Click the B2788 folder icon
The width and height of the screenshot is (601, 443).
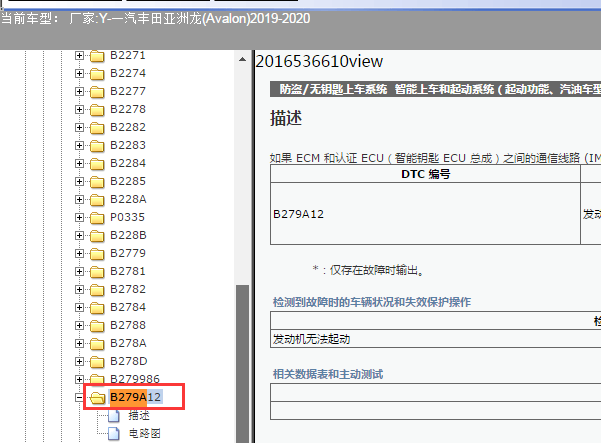click(x=97, y=326)
